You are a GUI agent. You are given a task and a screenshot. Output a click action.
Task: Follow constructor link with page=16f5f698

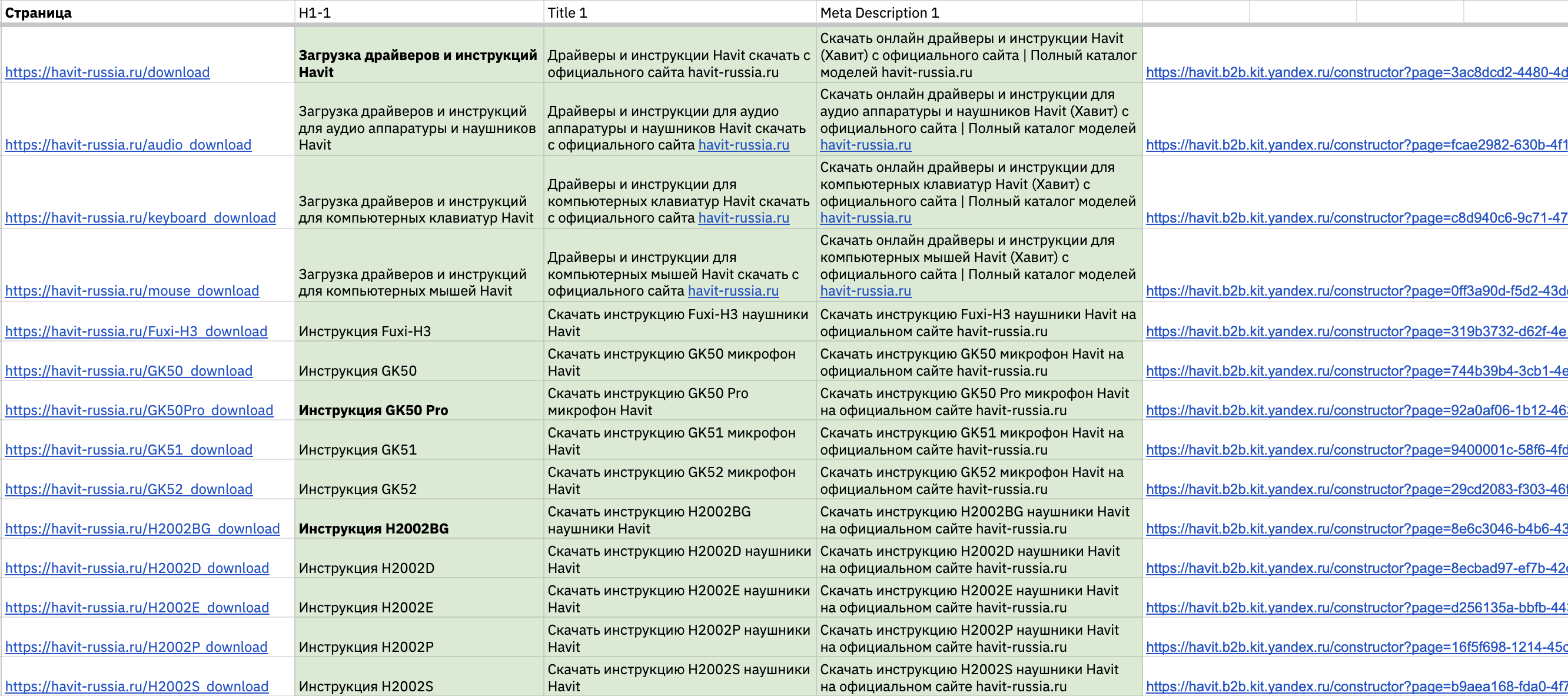(x=1357, y=647)
